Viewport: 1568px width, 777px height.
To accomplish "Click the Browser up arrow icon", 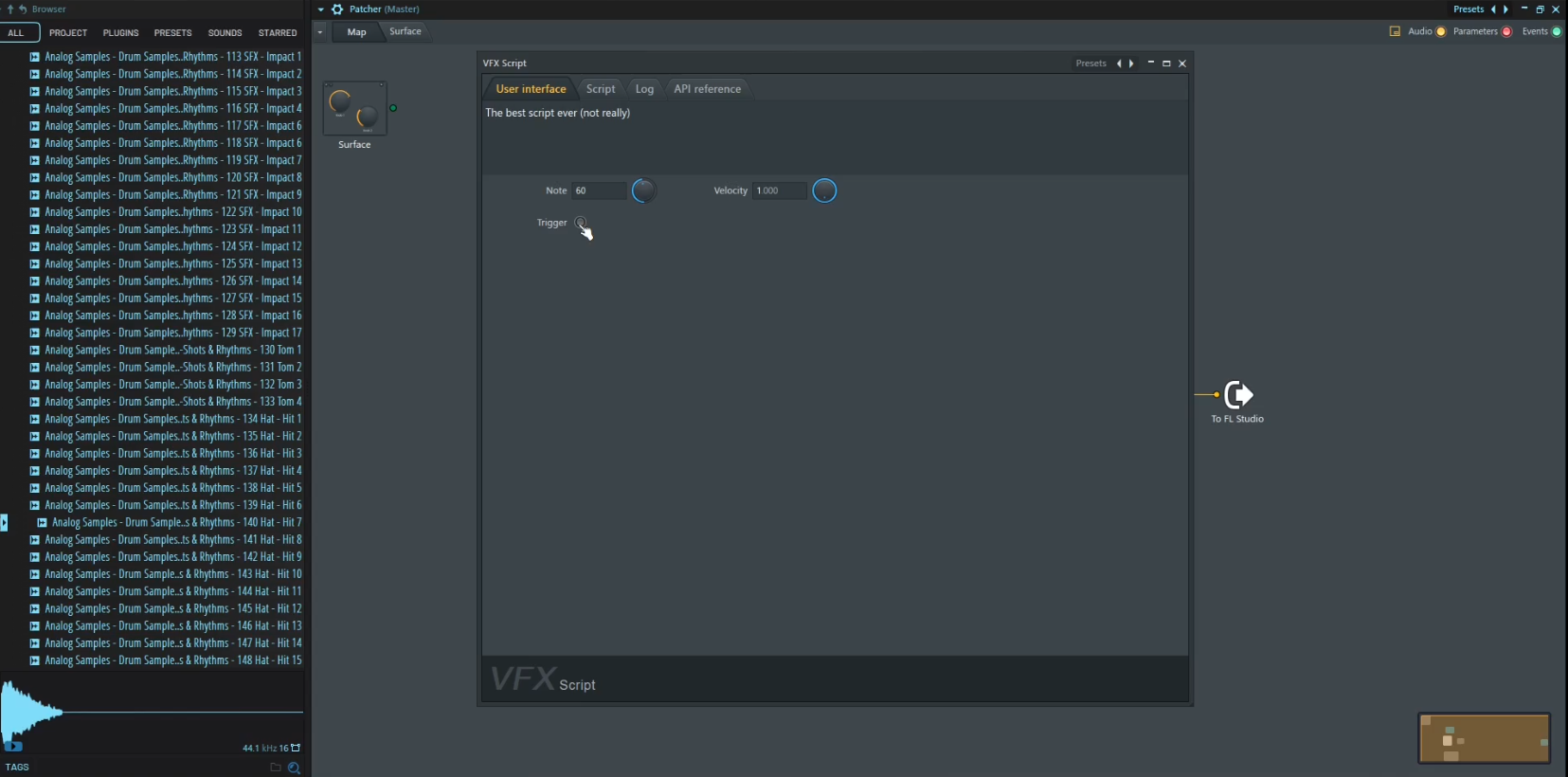I will pos(10,9).
